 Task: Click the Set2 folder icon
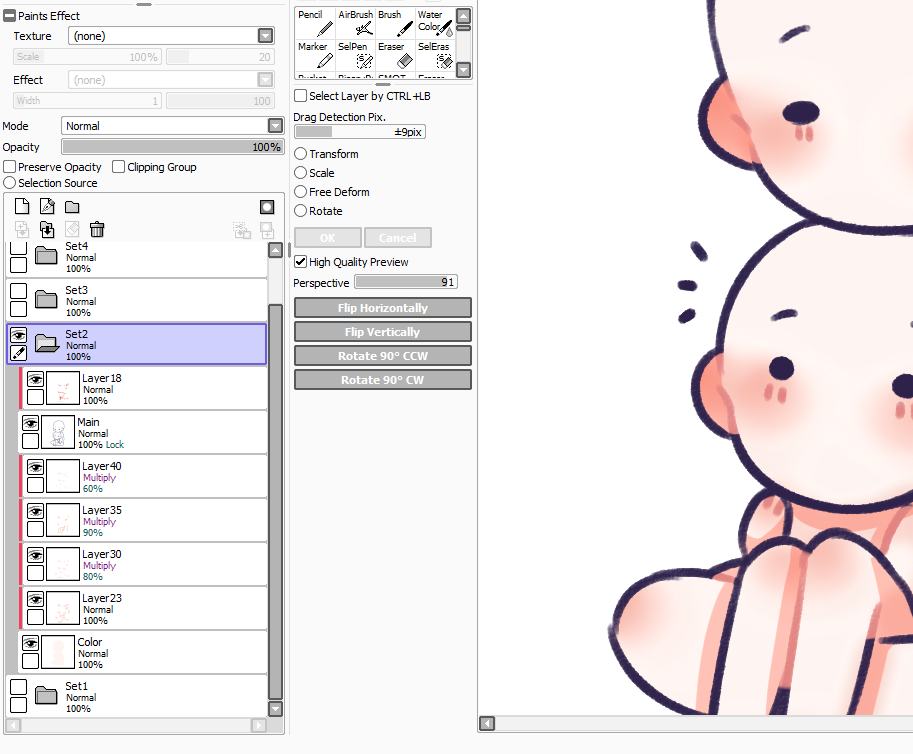pos(47,343)
